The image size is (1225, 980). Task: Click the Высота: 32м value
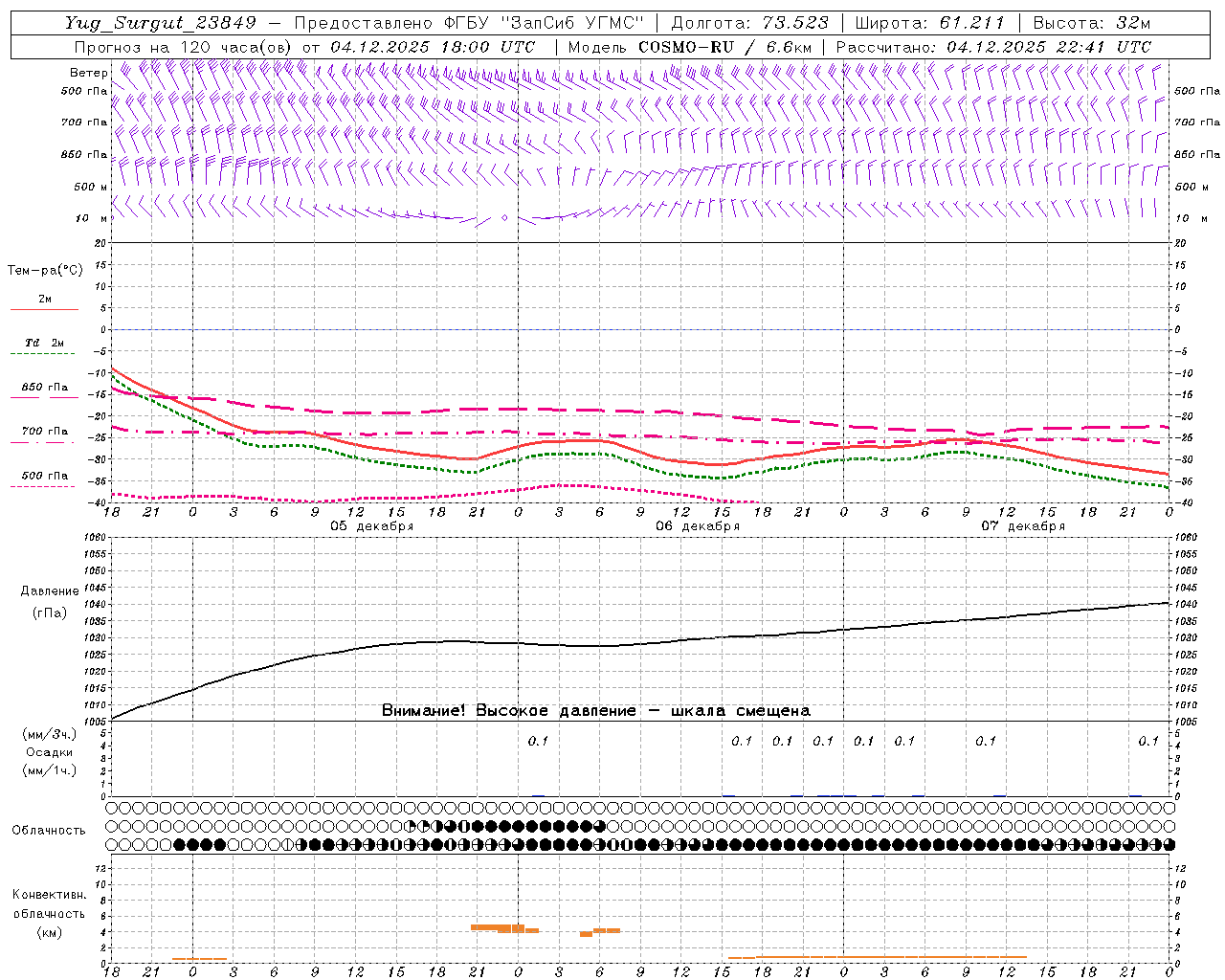coord(1092,23)
